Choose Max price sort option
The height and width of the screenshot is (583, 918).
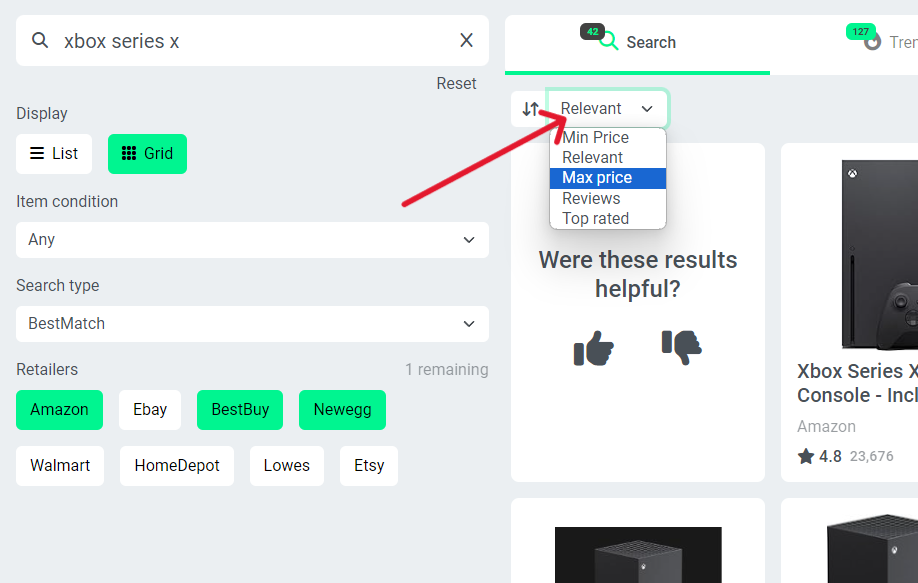pos(608,178)
